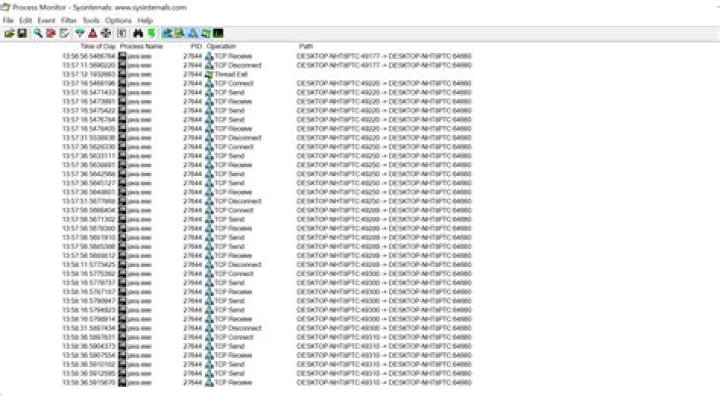Toggle the Show File System Activity icon

pyautogui.click(x=180, y=34)
